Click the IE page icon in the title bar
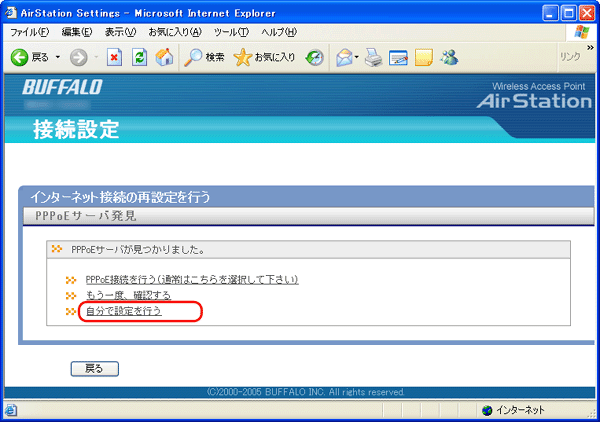This screenshot has width=600, height=422. pos(10,13)
